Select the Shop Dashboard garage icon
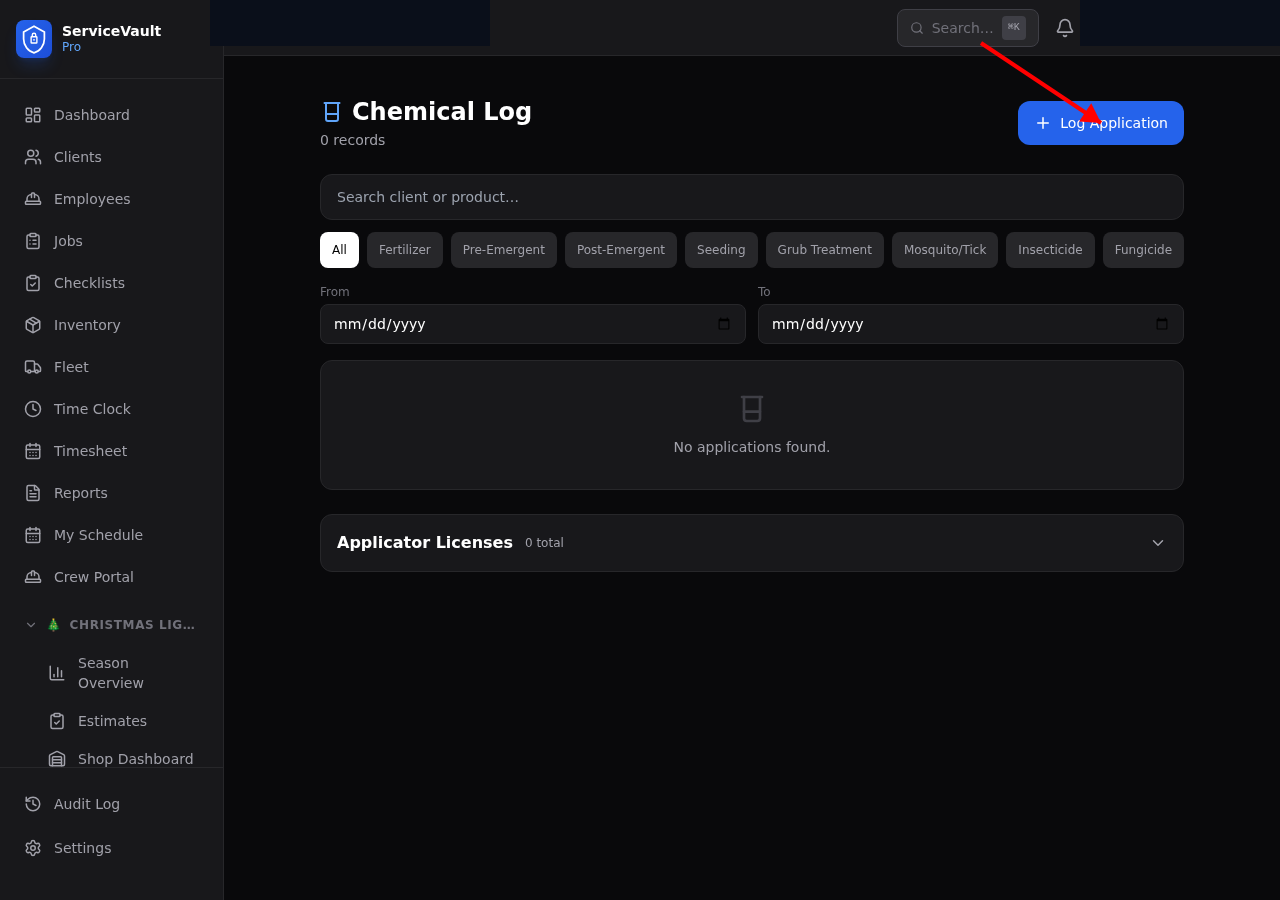This screenshot has height=900, width=1280. pos(57,759)
